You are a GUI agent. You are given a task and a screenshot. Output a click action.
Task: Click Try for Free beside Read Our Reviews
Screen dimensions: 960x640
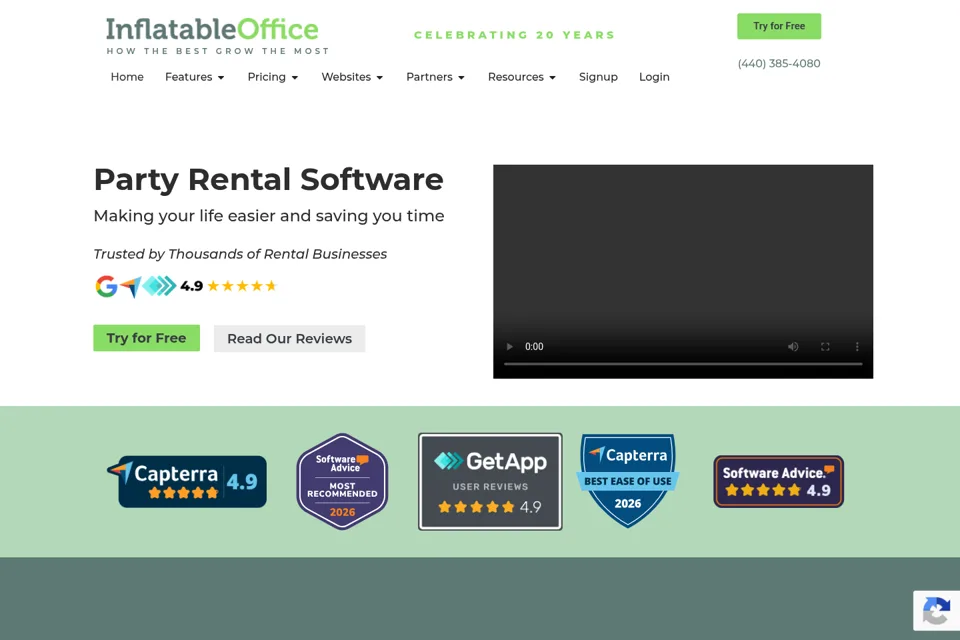tap(146, 338)
